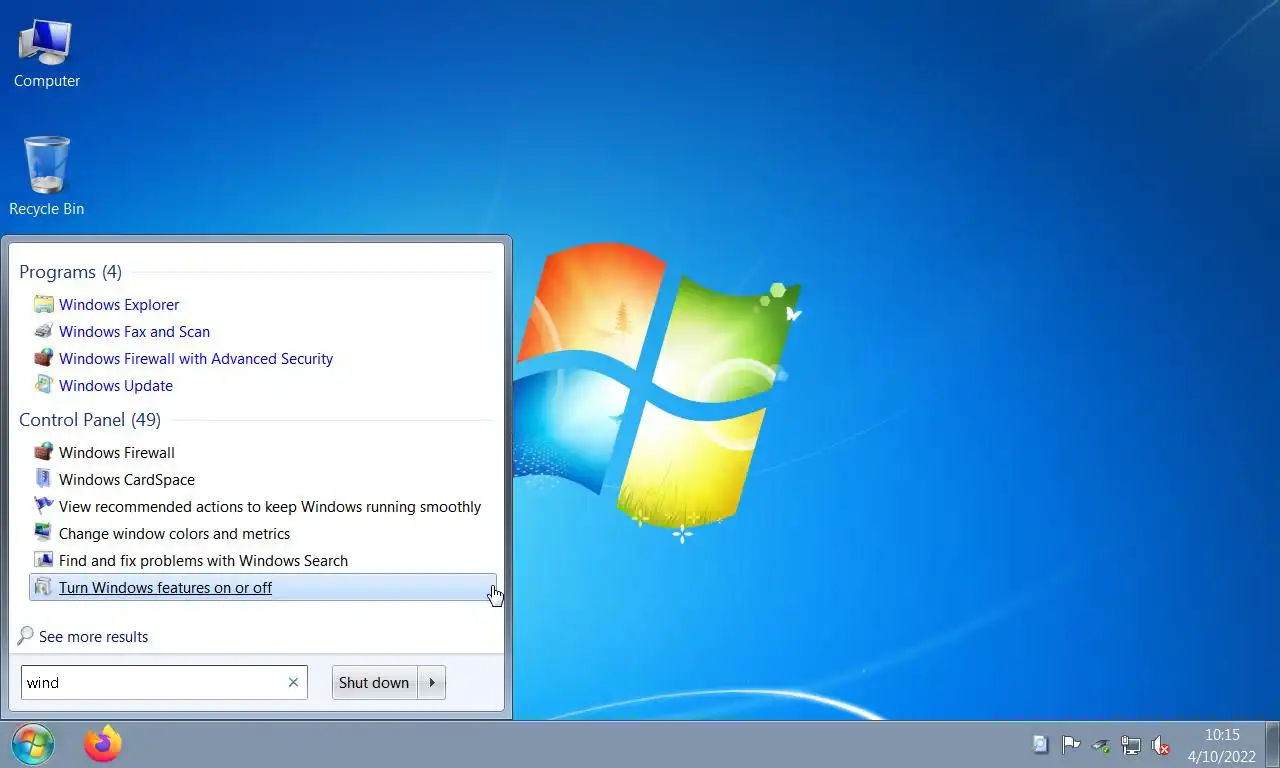1280x768 pixels.
Task: Click the network tray icon
Action: [1131, 744]
